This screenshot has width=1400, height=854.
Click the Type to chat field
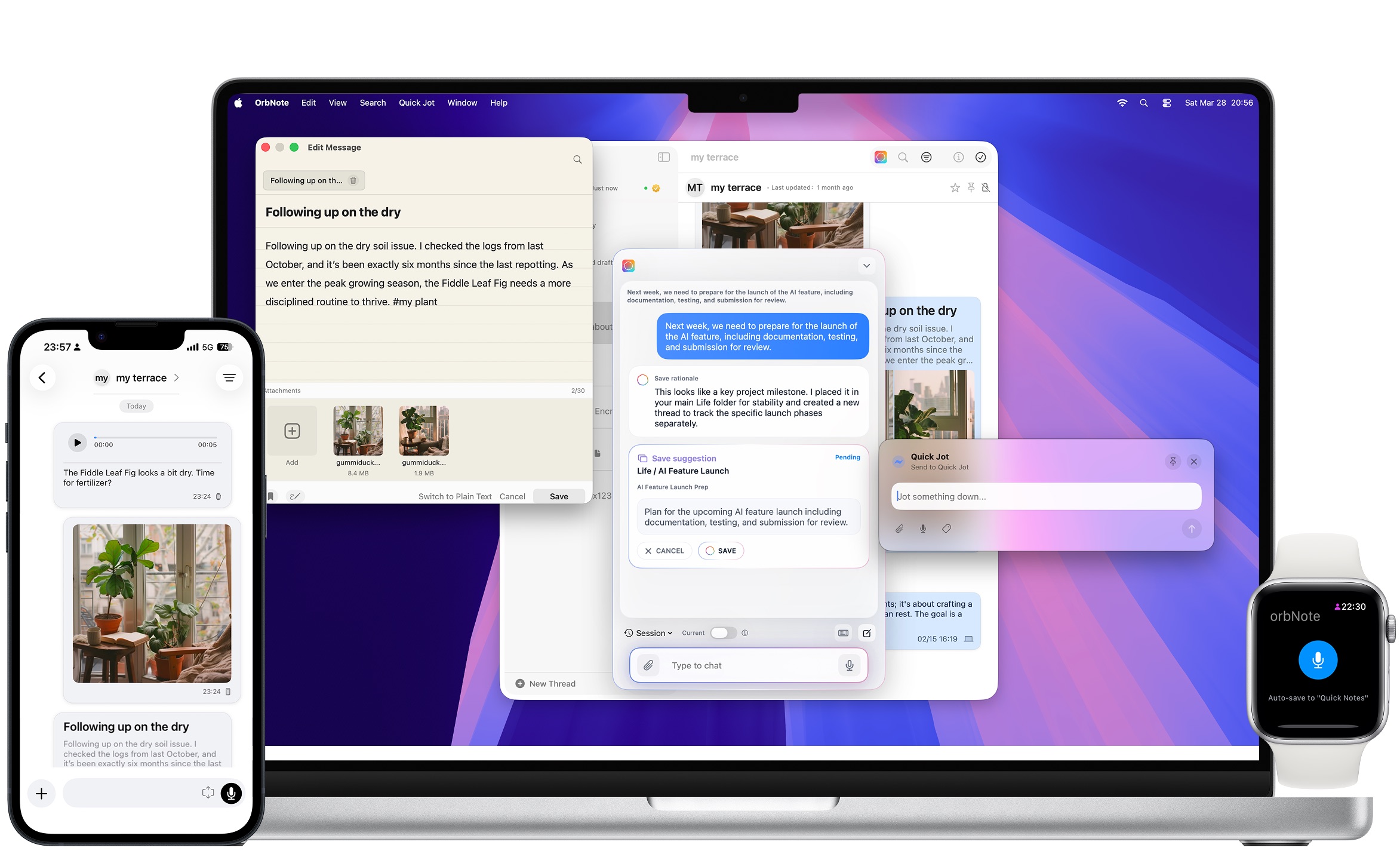[x=749, y=665]
